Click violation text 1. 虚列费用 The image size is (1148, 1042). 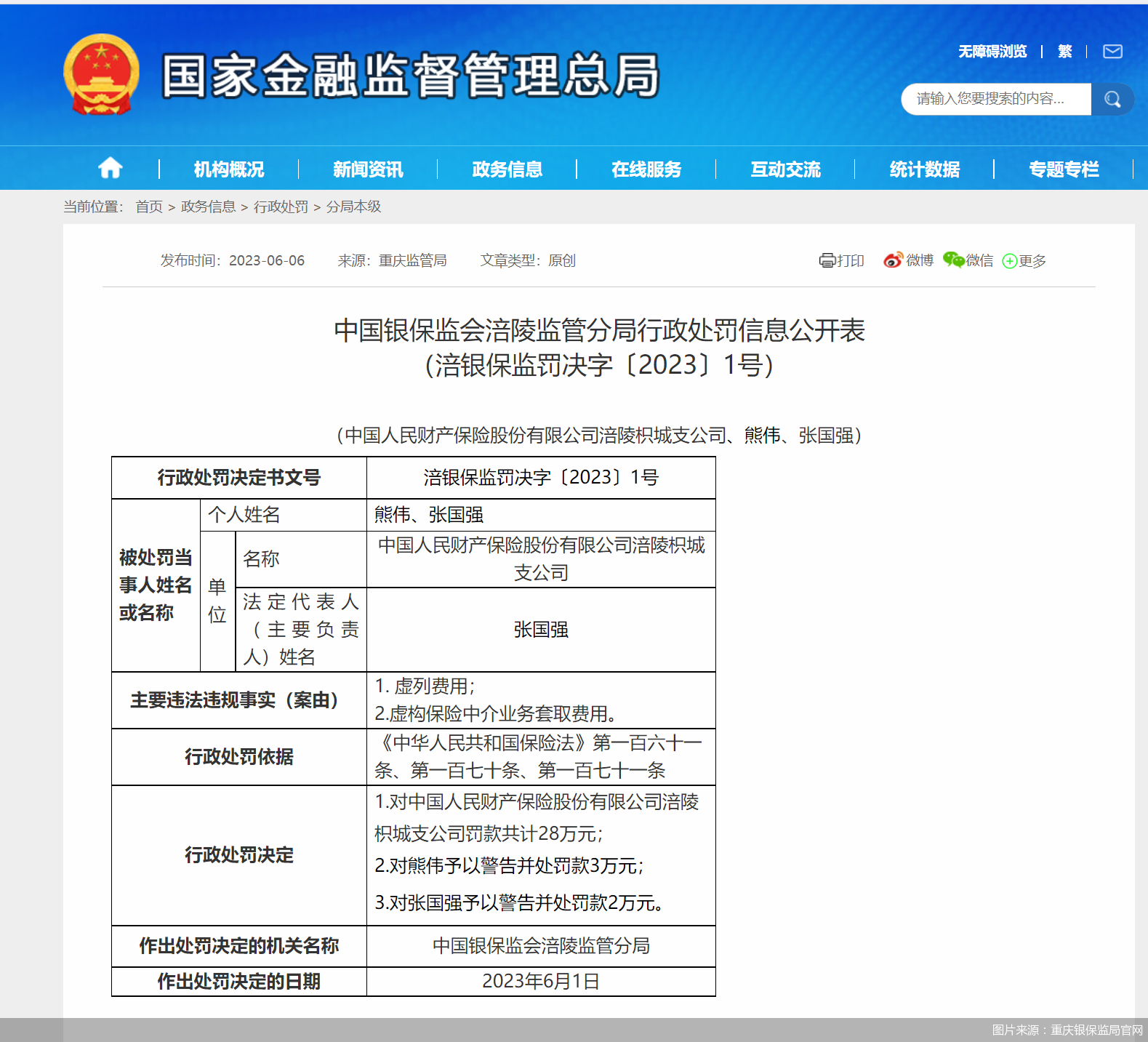[x=425, y=686]
